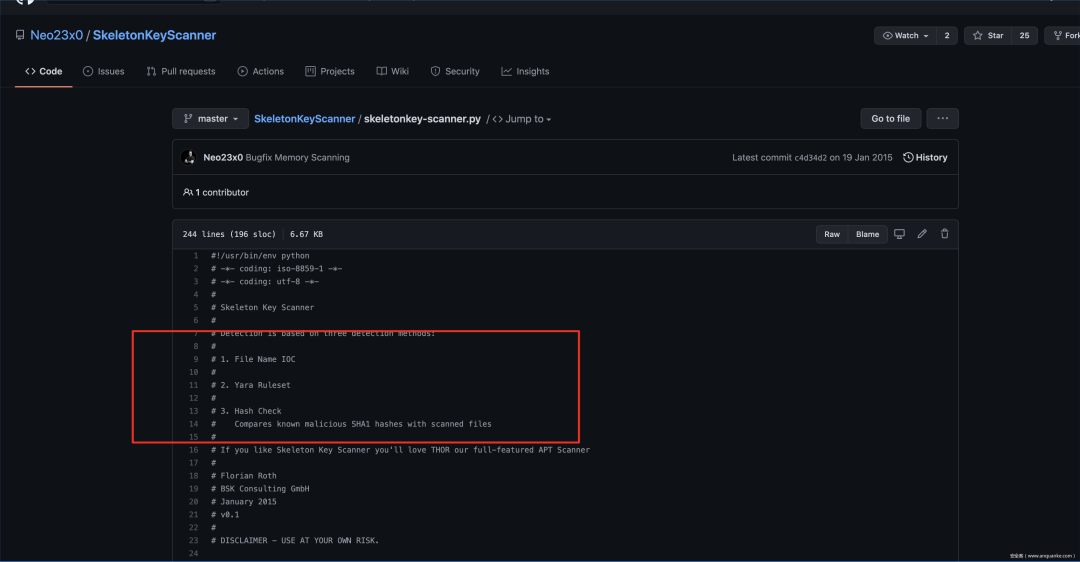This screenshot has width=1080, height=562.
Task: Click the '# v0.1' line
Action: pos(225,515)
